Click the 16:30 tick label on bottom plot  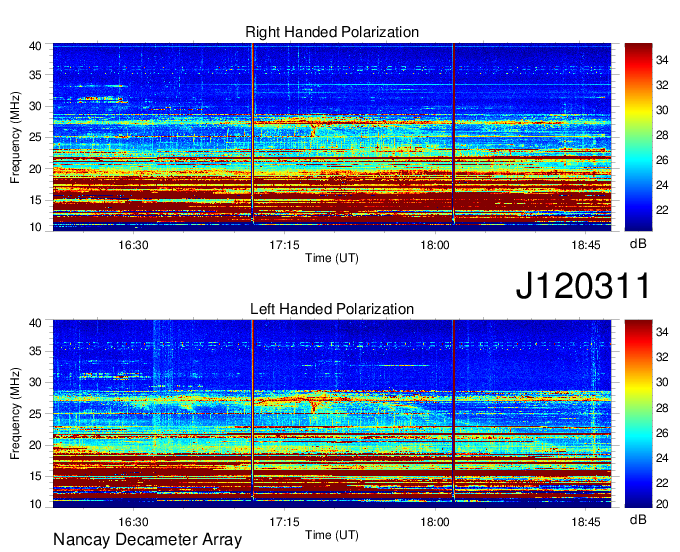(x=133, y=522)
